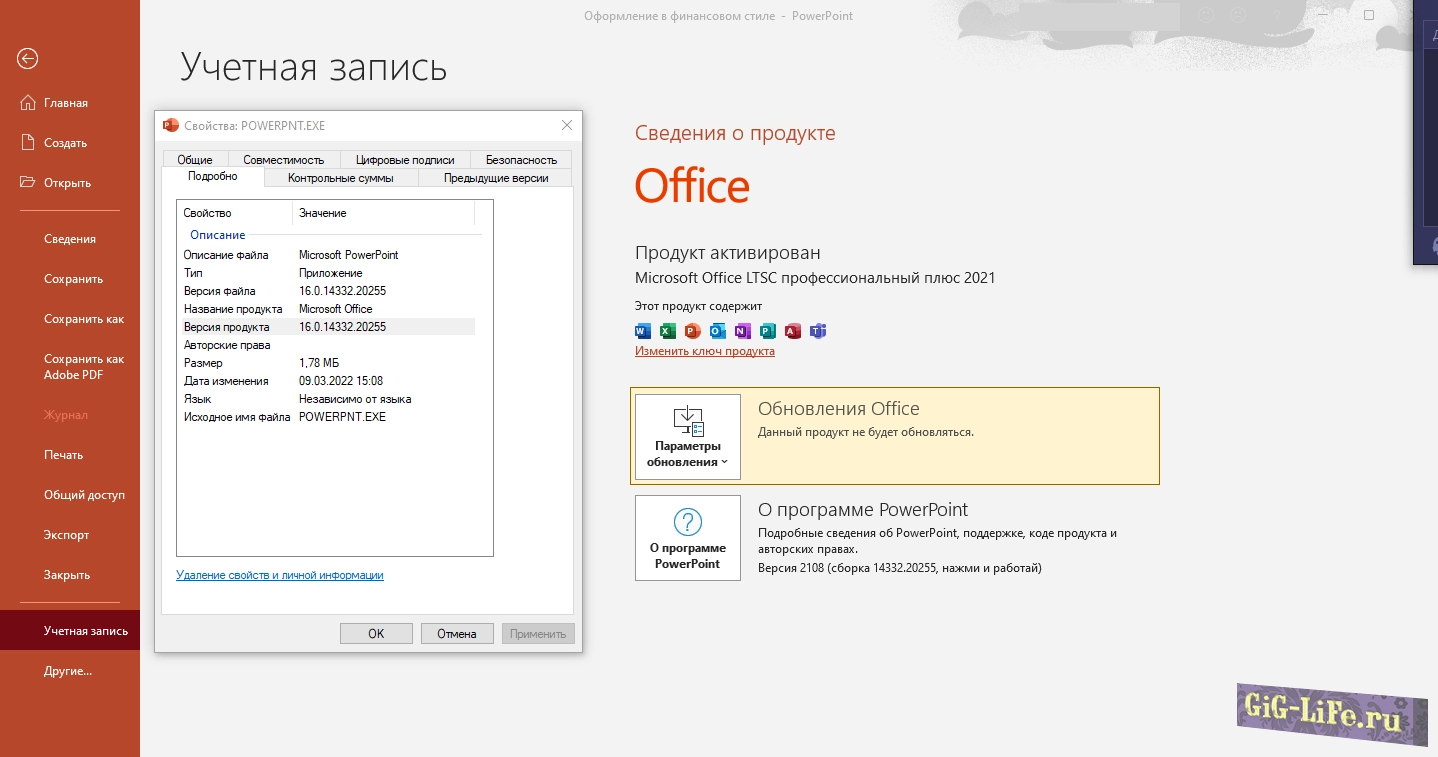Click the Teams icon under product contents

818,331
